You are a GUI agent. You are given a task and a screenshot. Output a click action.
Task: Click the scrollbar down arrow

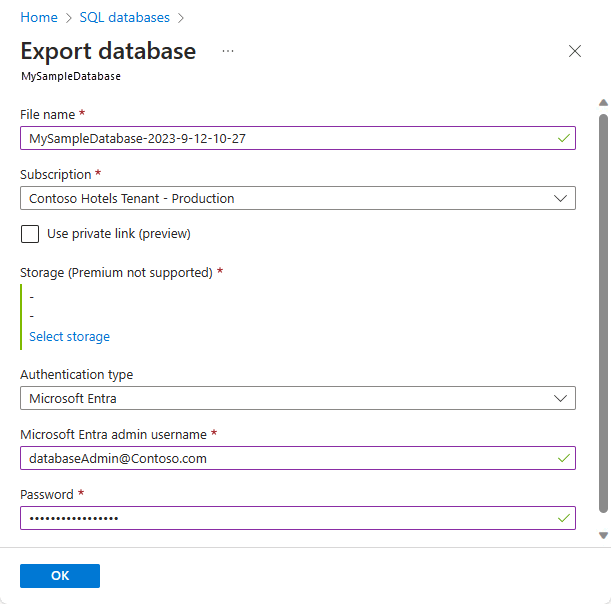coord(603,535)
